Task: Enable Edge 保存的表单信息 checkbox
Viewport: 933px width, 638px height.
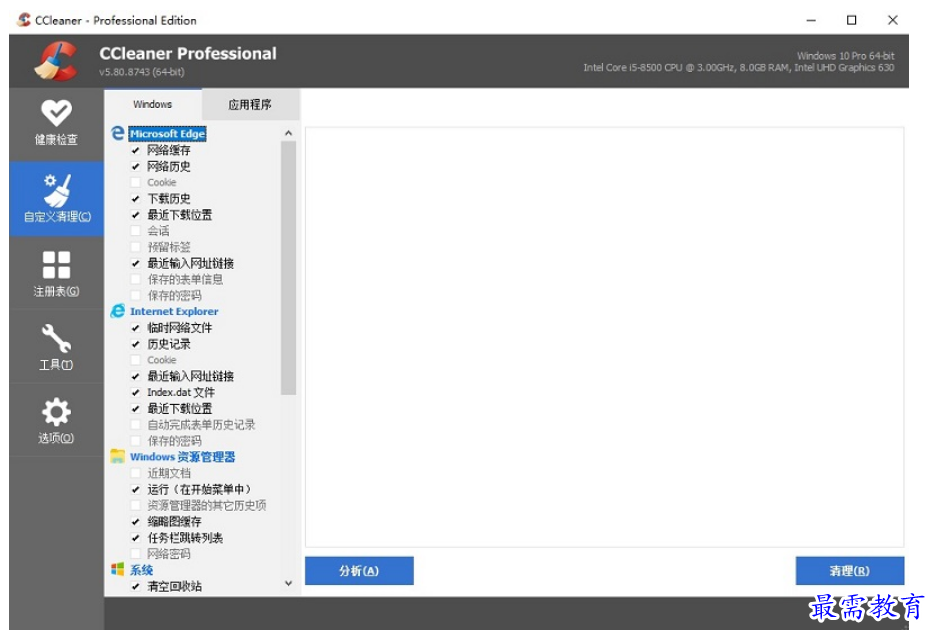Action: (136, 279)
